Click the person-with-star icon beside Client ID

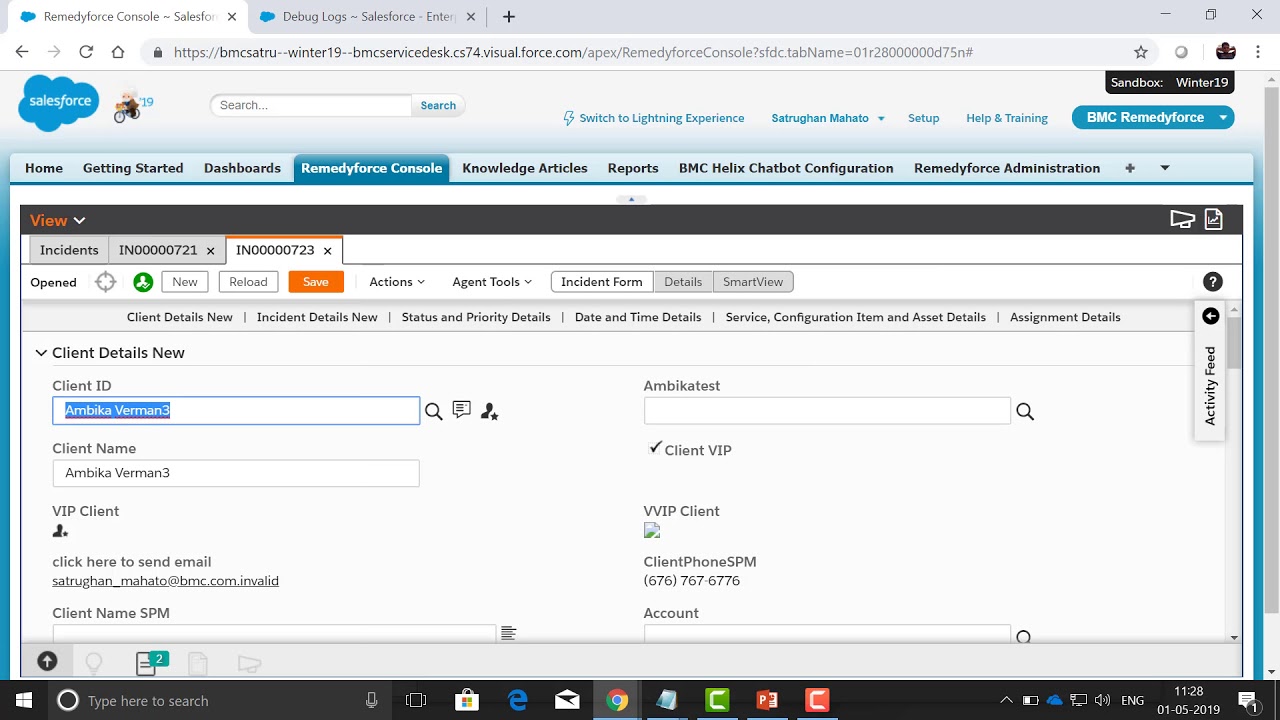pos(489,411)
